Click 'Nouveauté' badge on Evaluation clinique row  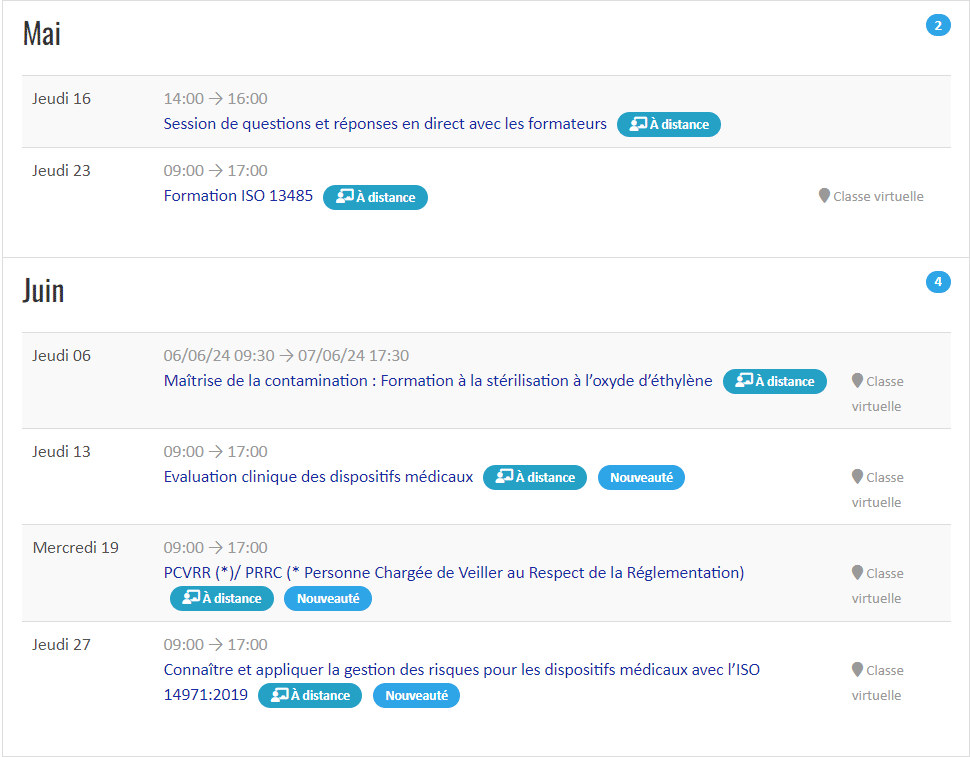[641, 478]
